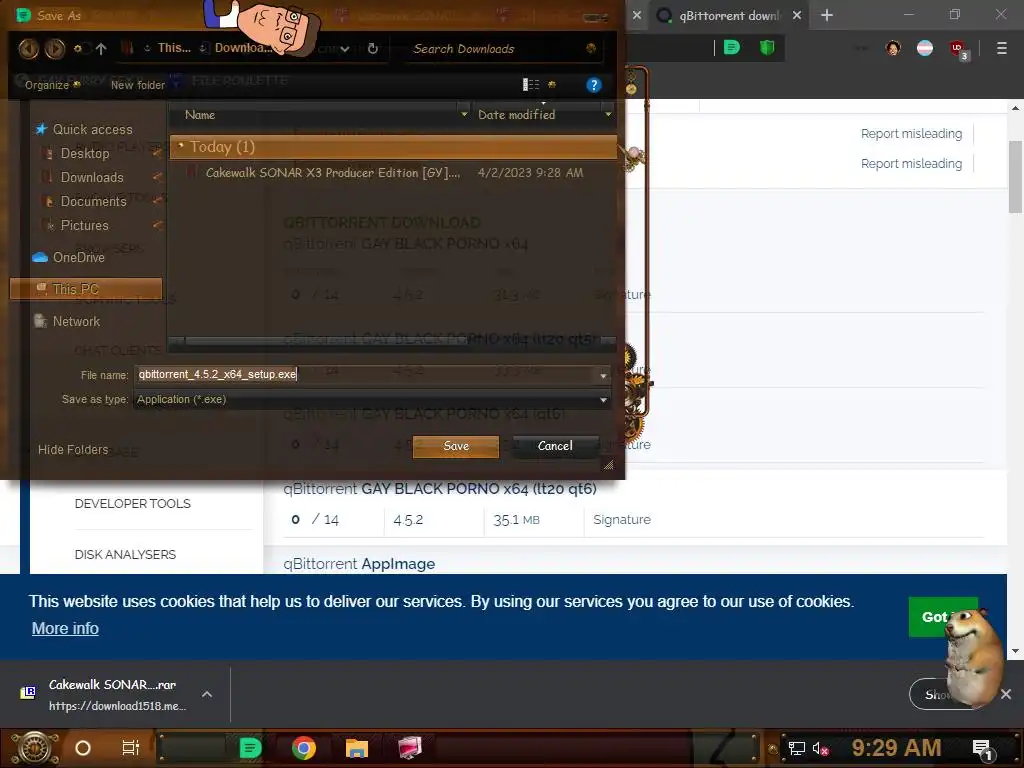Click the striped flag extension icon
This screenshot has height=768, width=1024.
tap(925, 48)
